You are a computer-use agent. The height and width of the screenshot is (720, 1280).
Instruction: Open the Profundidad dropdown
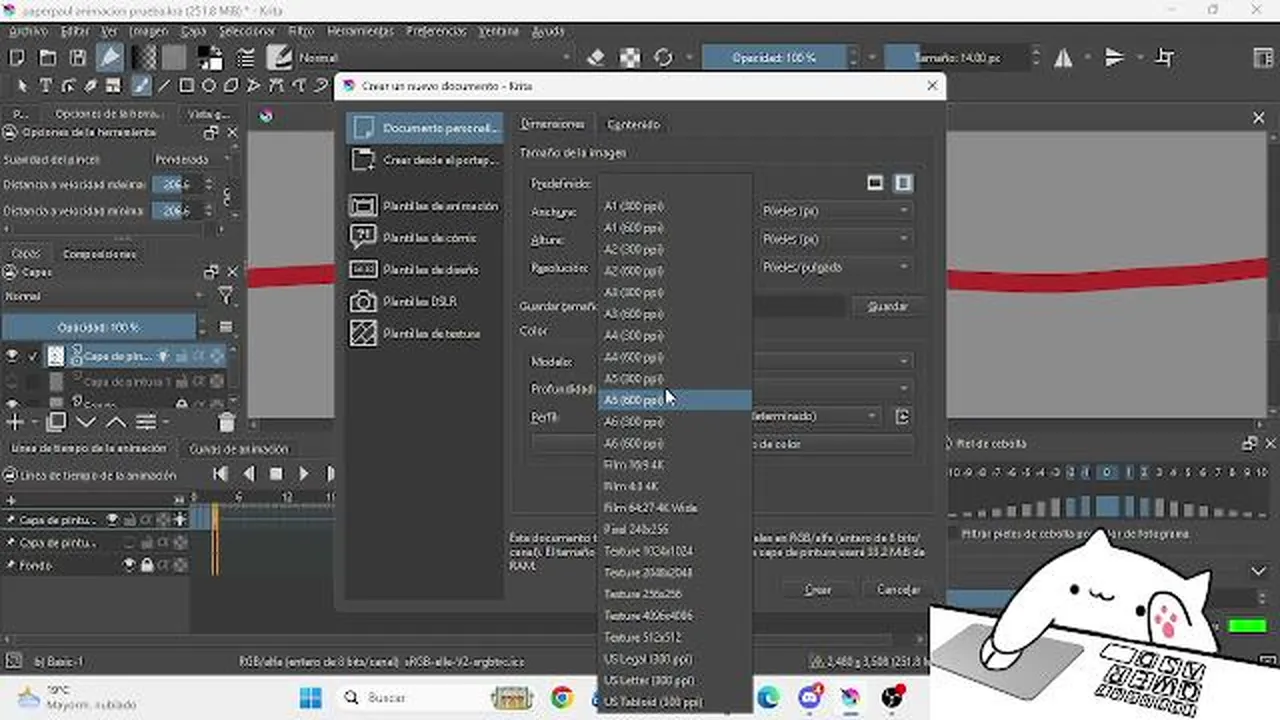pos(833,388)
